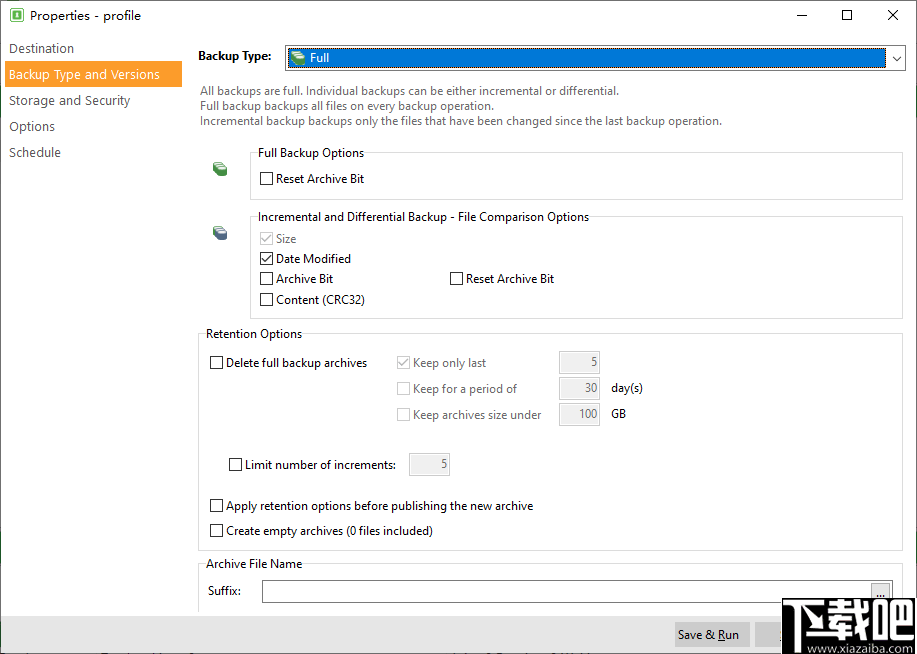
Task: Check the Archive Bit comparison option
Action: click(x=267, y=279)
